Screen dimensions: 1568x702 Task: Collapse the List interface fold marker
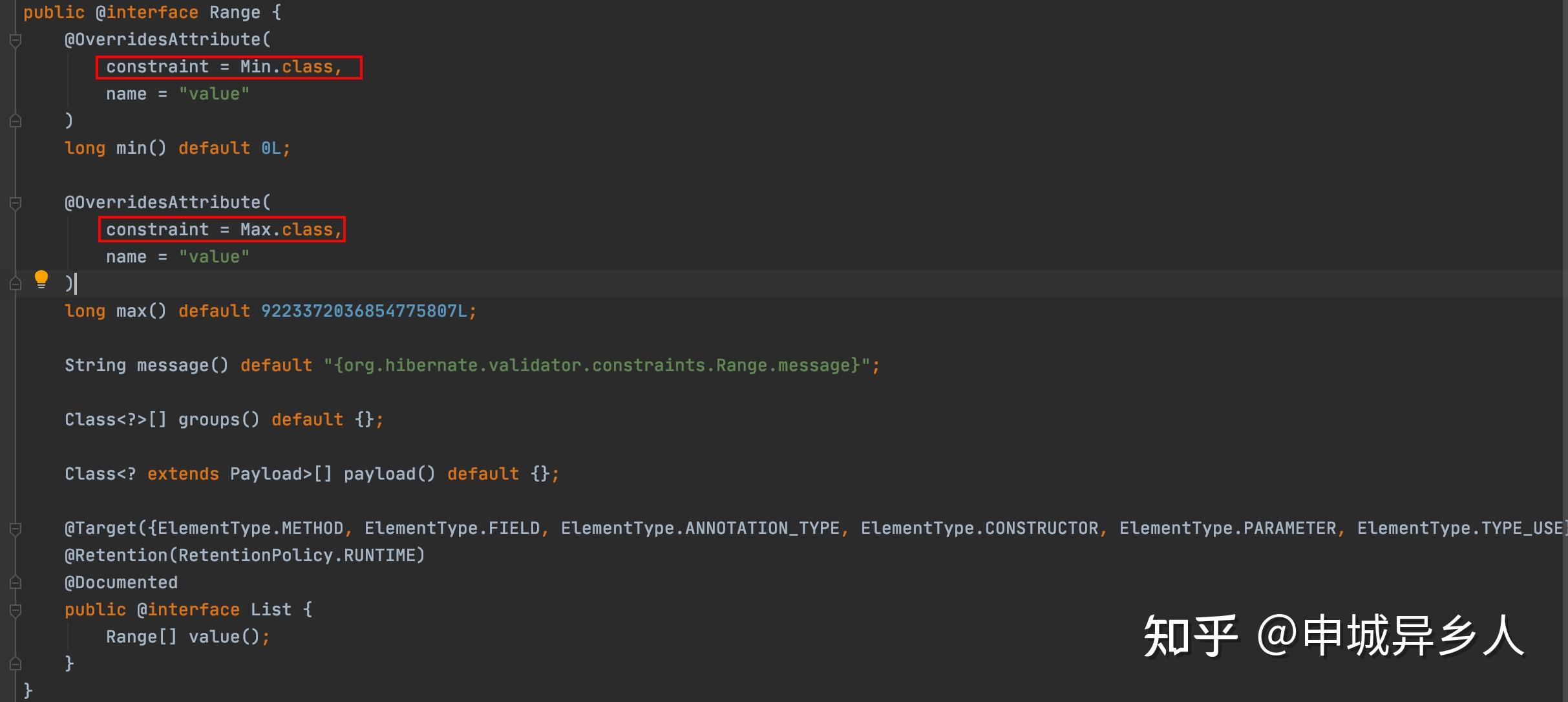click(16, 610)
